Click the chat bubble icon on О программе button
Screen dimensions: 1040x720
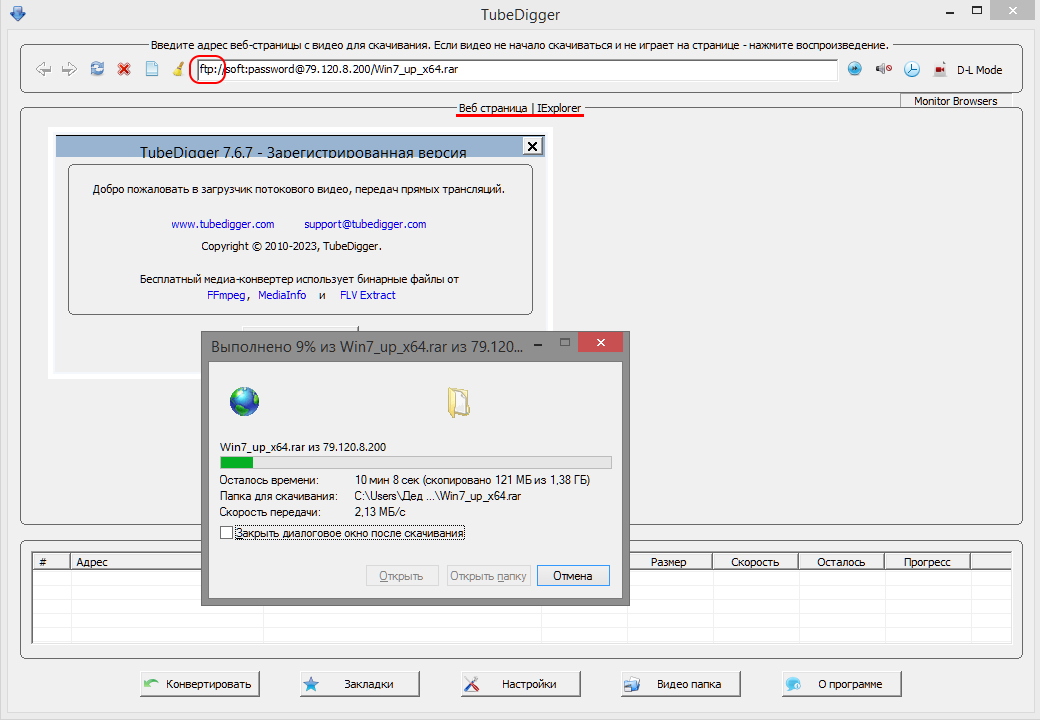pyautogui.click(x=793, y=684)
